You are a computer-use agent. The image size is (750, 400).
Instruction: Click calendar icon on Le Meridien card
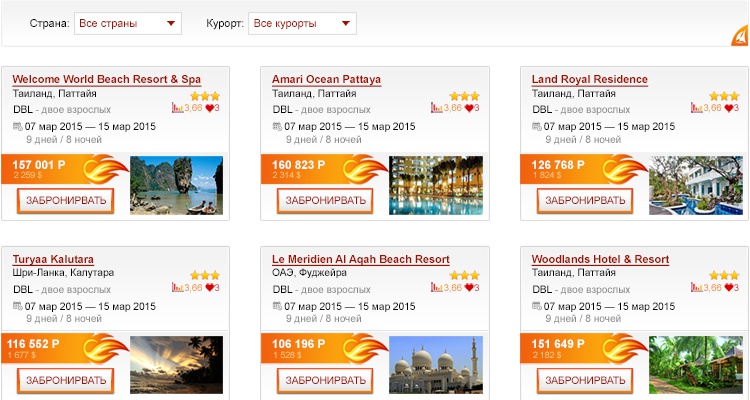click(x=277, y=306)
